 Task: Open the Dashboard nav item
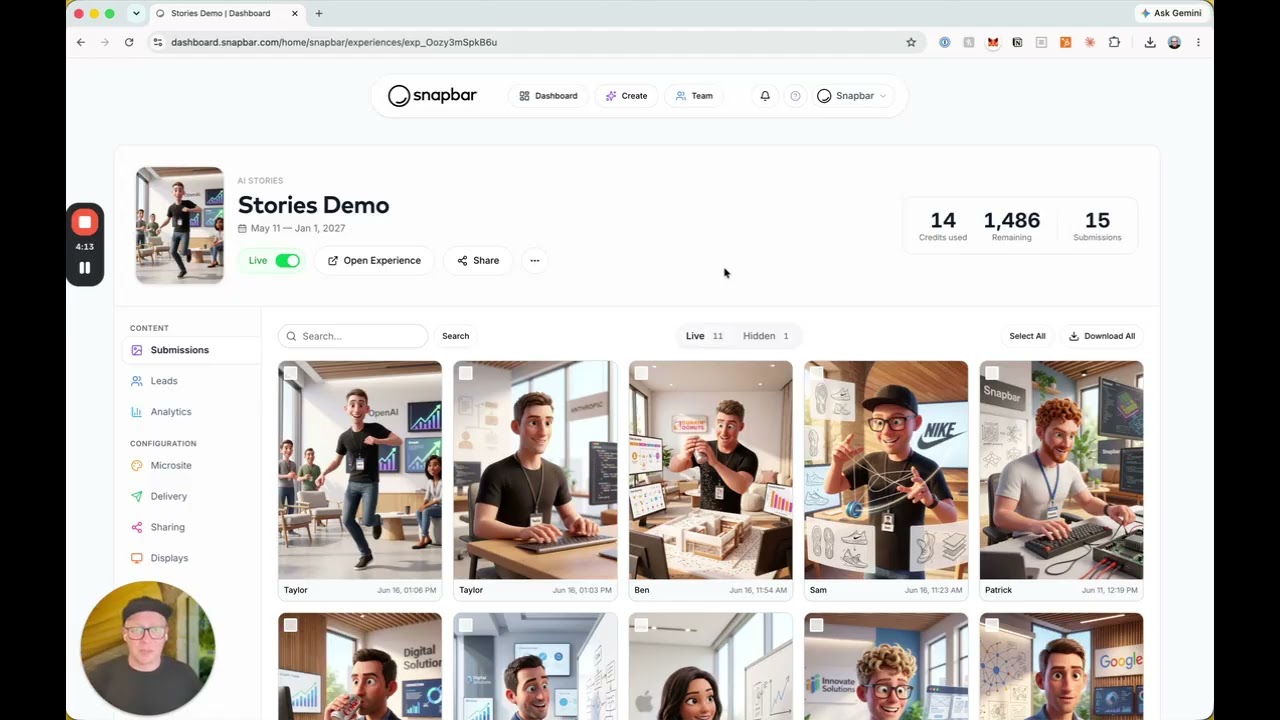548,96
